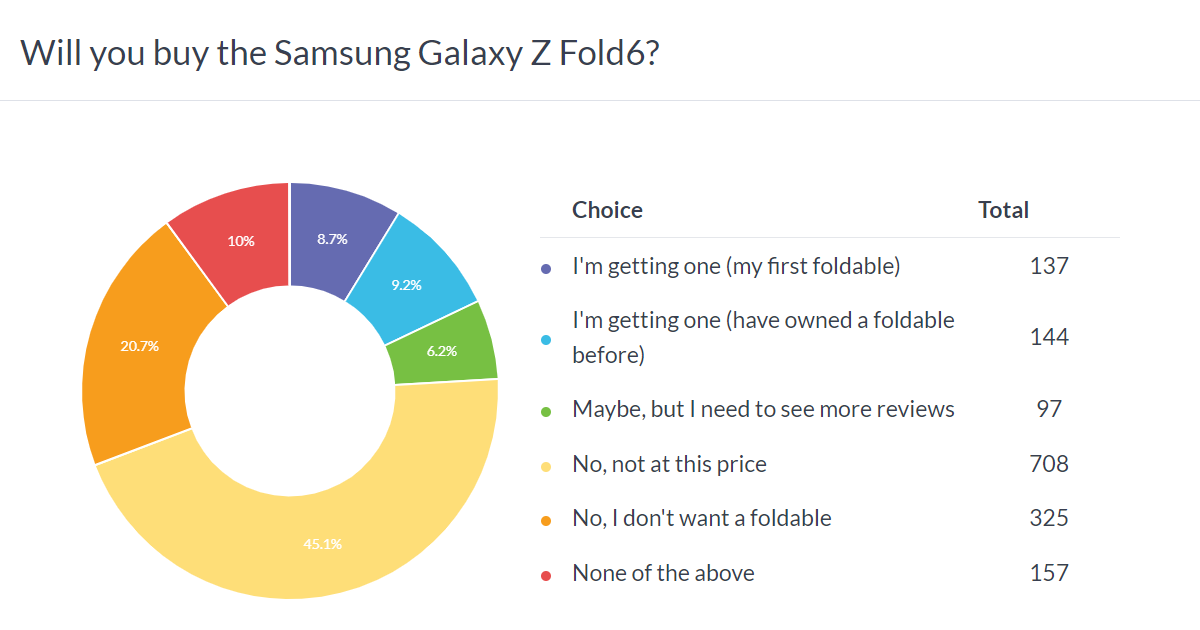Click the poll title text
1200x630 pixels.
coord(339,52)
